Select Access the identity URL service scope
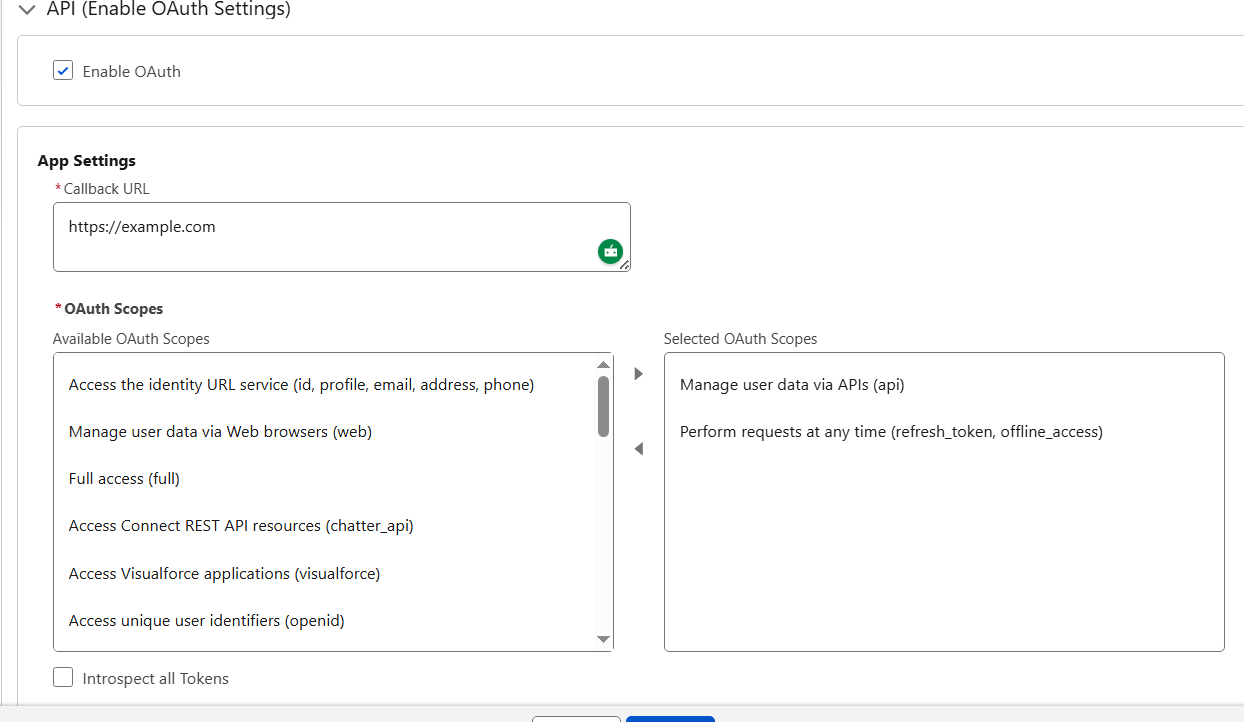 (x=301, y=385)
